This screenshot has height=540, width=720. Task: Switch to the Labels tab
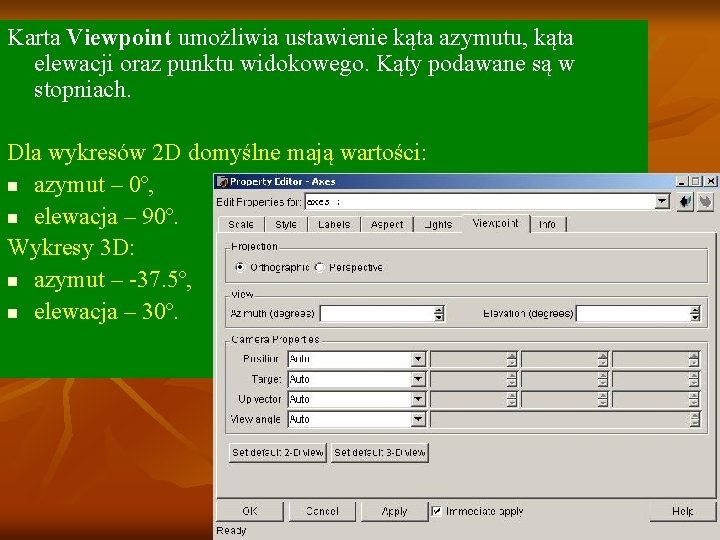(334, 225)
